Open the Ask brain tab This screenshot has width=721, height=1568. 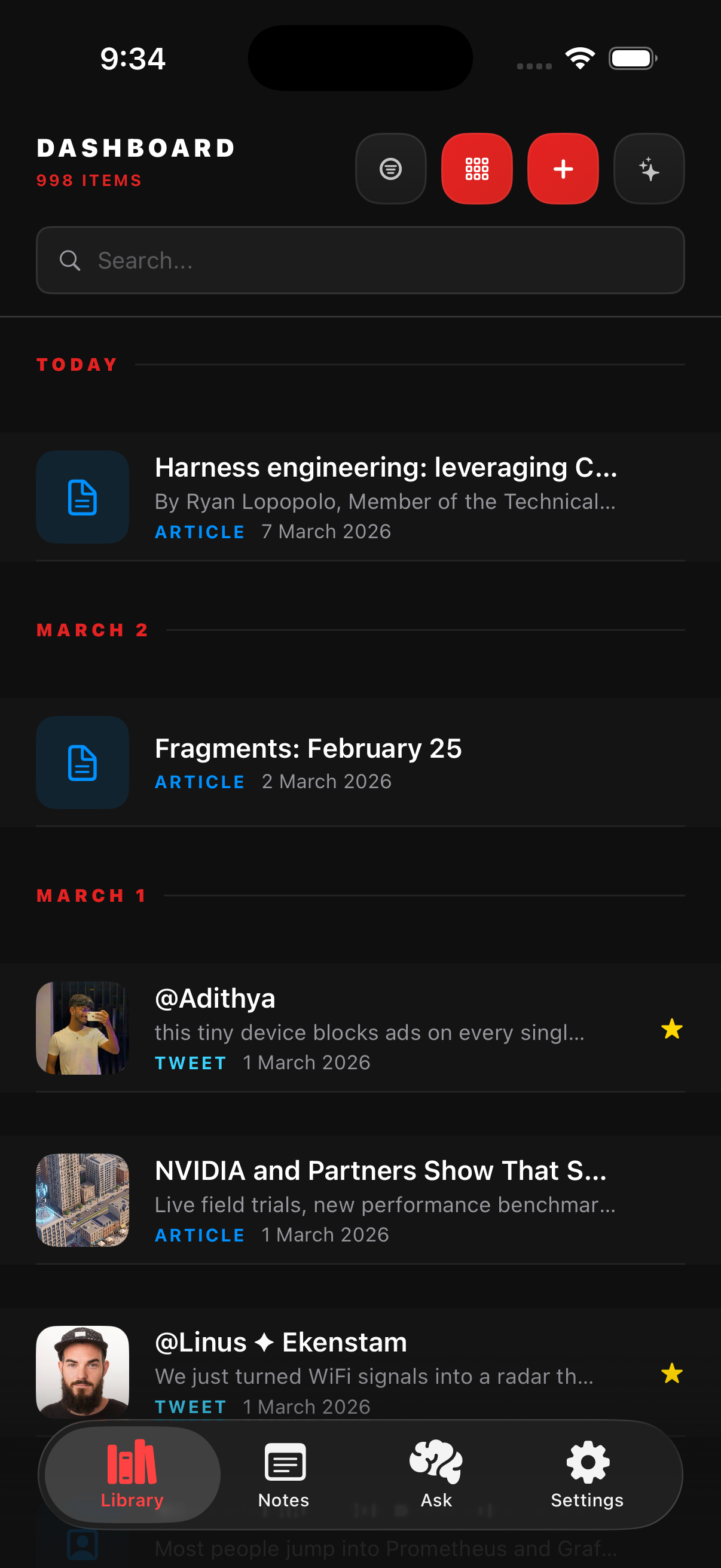(436, 1474)
